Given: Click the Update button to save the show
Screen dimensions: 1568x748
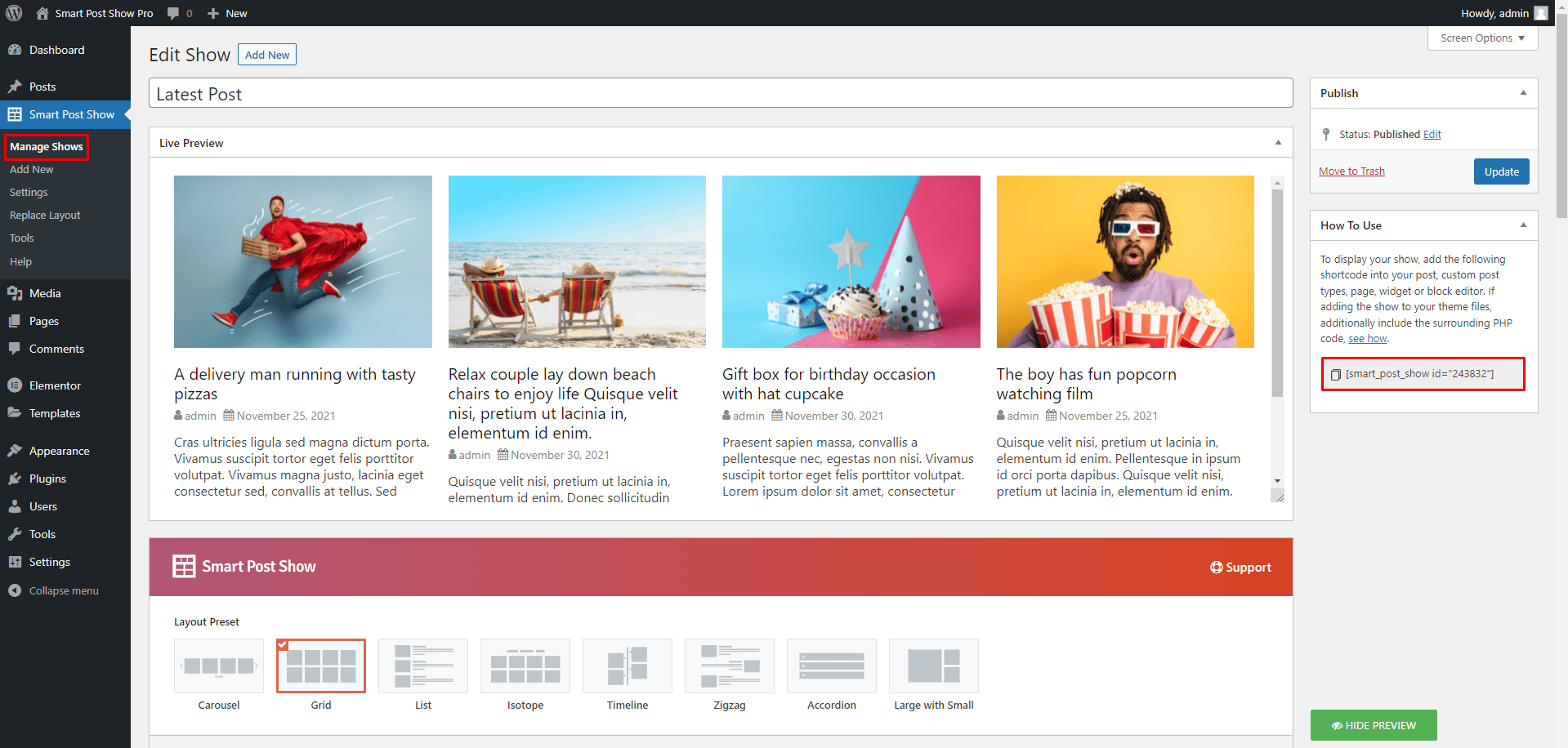Looking at the screenshot, I should point(1501,171).
